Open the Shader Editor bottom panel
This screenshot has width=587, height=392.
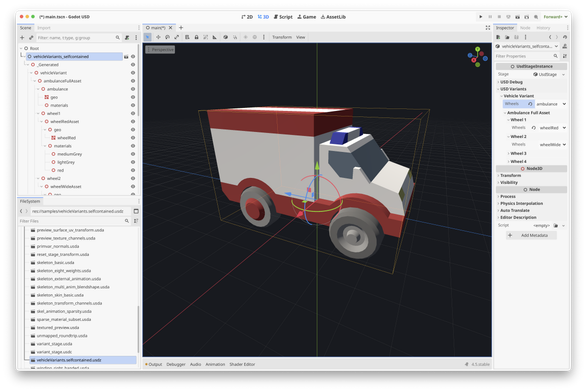(242, 364)
